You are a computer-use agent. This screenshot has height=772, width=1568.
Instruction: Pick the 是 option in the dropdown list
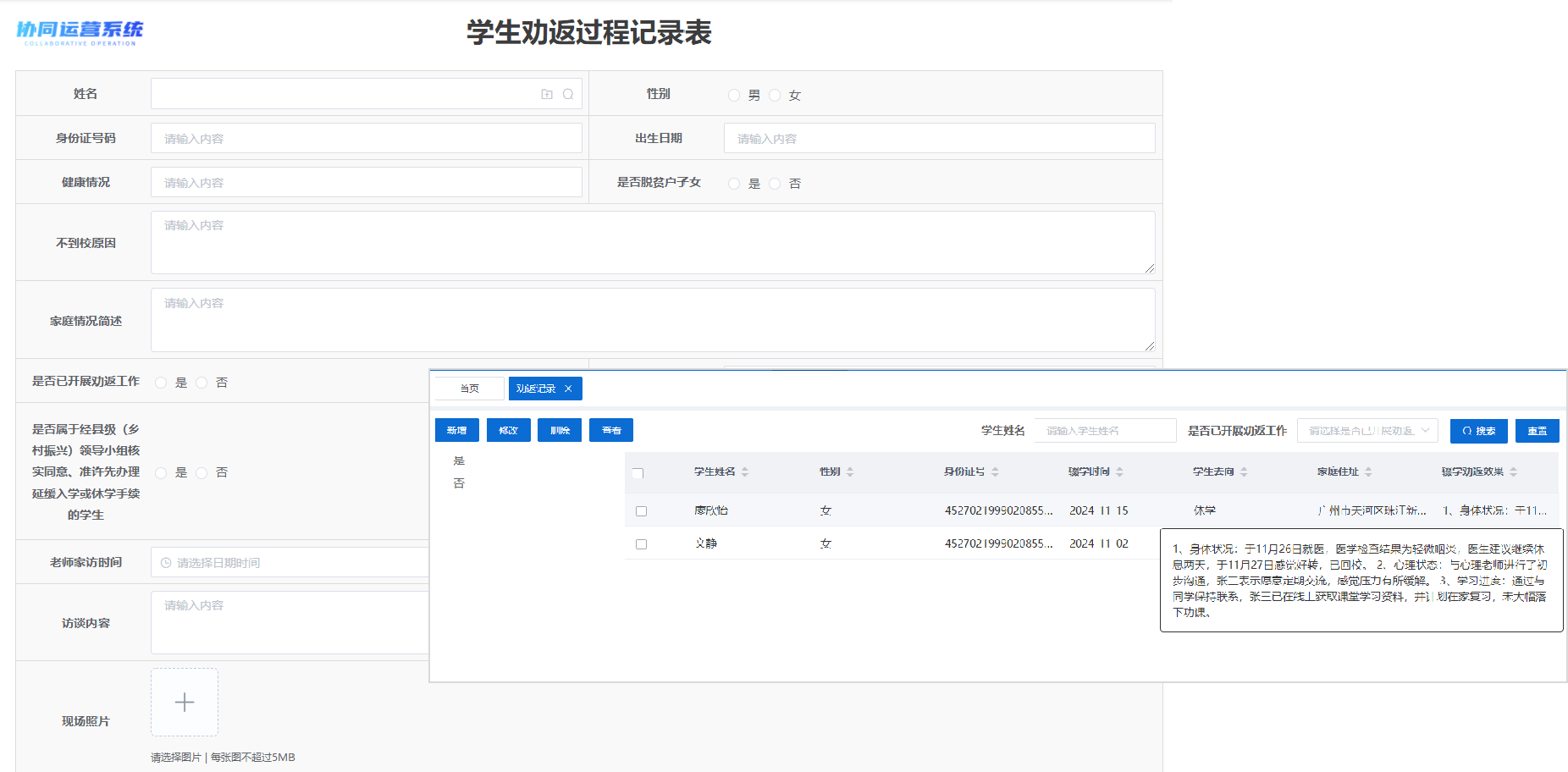459,460
